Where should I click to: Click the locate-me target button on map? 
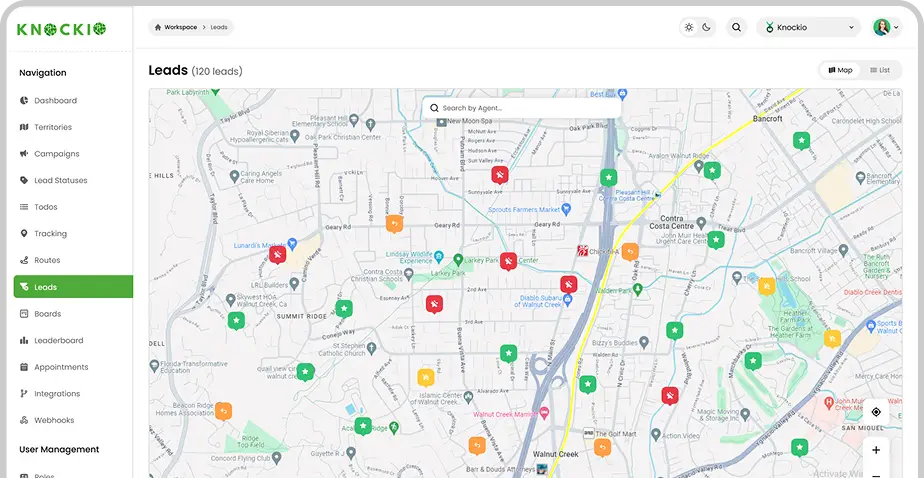pos(876,412)
